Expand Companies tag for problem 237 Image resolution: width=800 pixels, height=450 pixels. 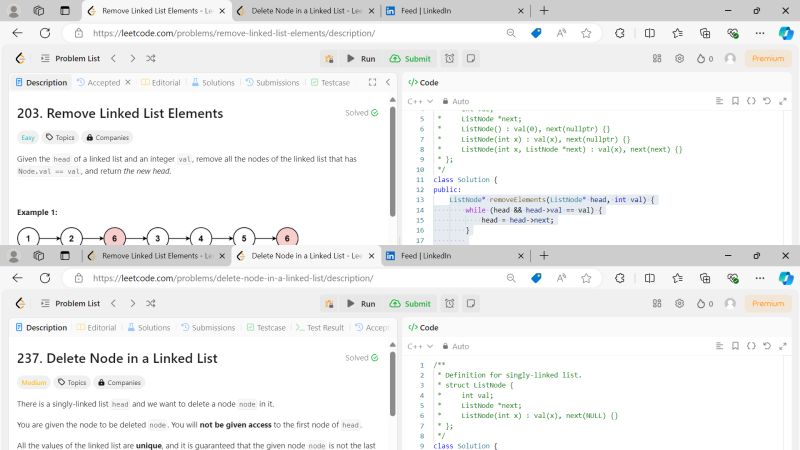tap(119, 382)
